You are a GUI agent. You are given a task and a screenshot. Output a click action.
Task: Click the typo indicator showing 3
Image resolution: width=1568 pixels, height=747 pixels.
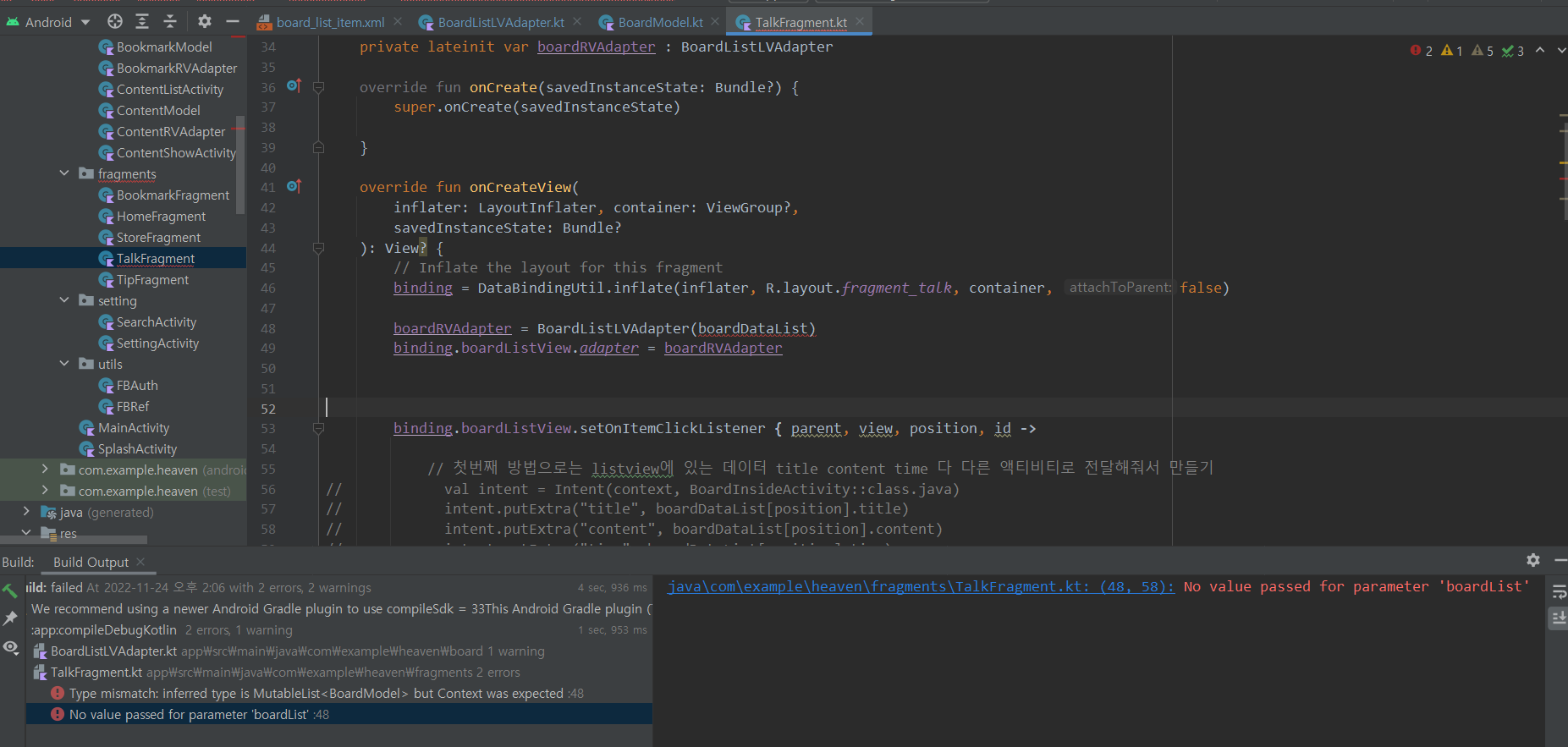[1513, 51]
